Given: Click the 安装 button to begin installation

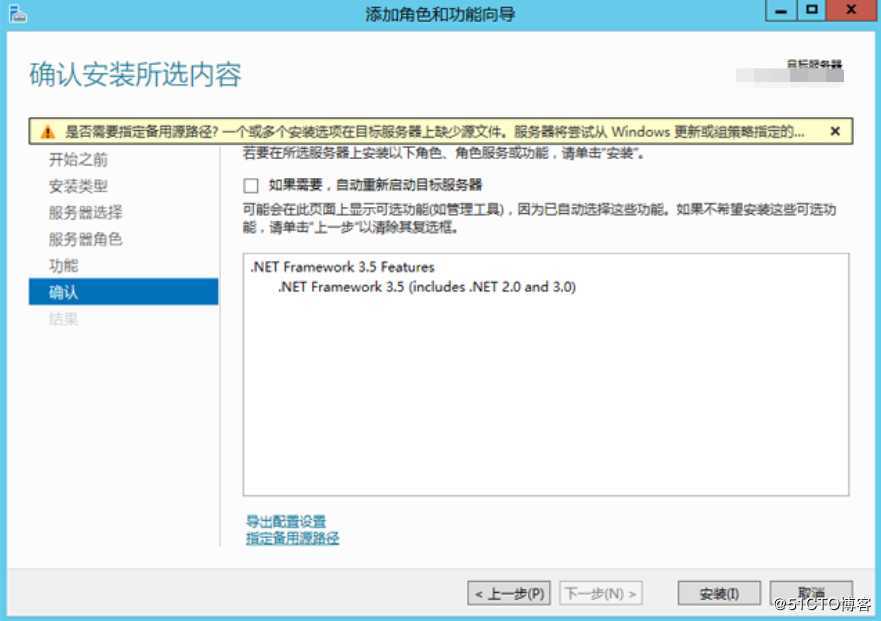Looking at the screenshot, I should coord(718,591).
